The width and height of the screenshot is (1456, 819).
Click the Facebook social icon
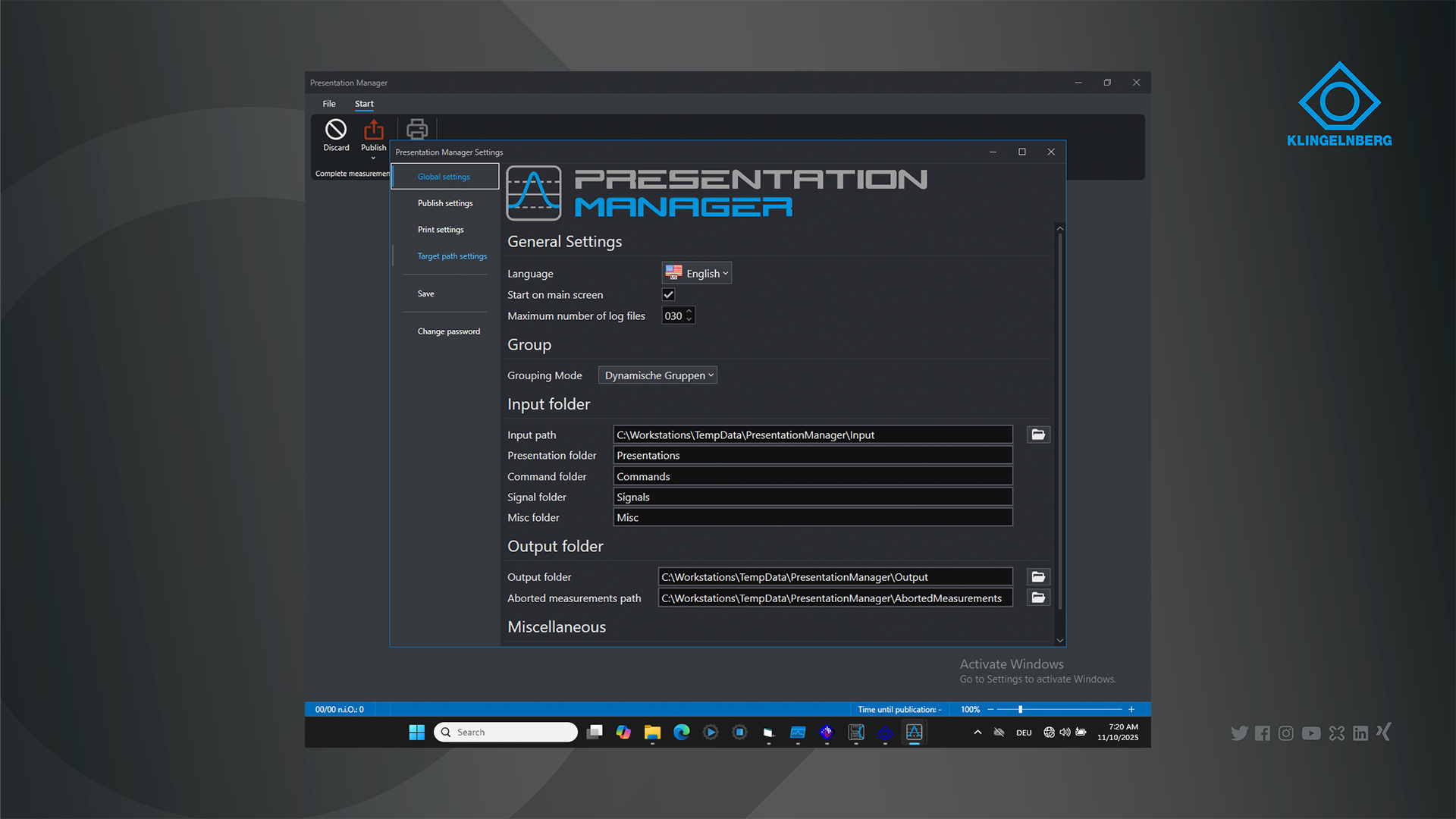1262,733
